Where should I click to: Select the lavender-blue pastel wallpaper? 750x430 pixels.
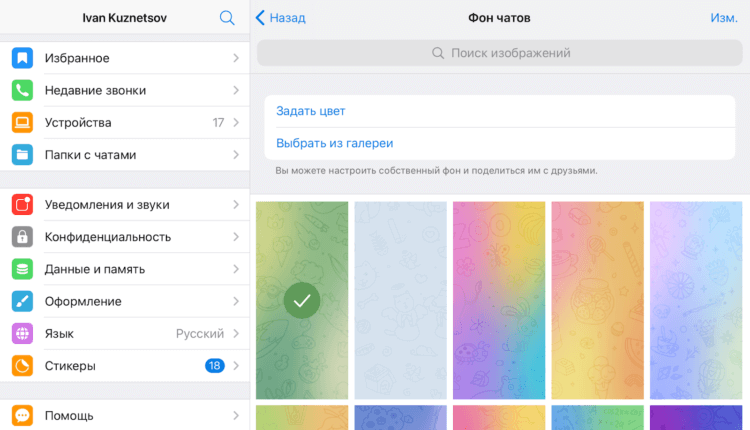click(x=696, y=300)
